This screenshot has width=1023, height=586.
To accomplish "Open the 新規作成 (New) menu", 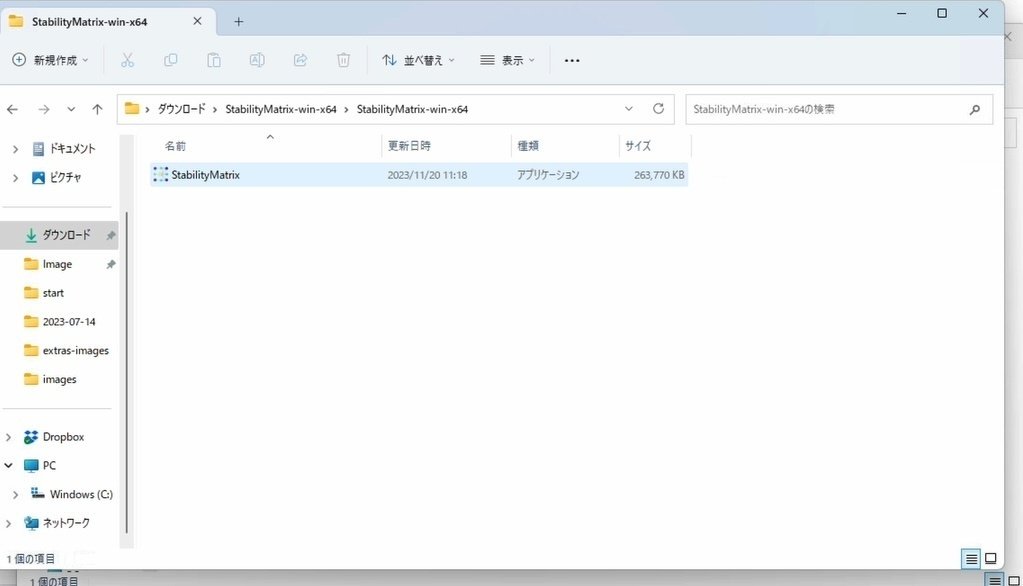I will pyautogui.click(x=50, y=60).
